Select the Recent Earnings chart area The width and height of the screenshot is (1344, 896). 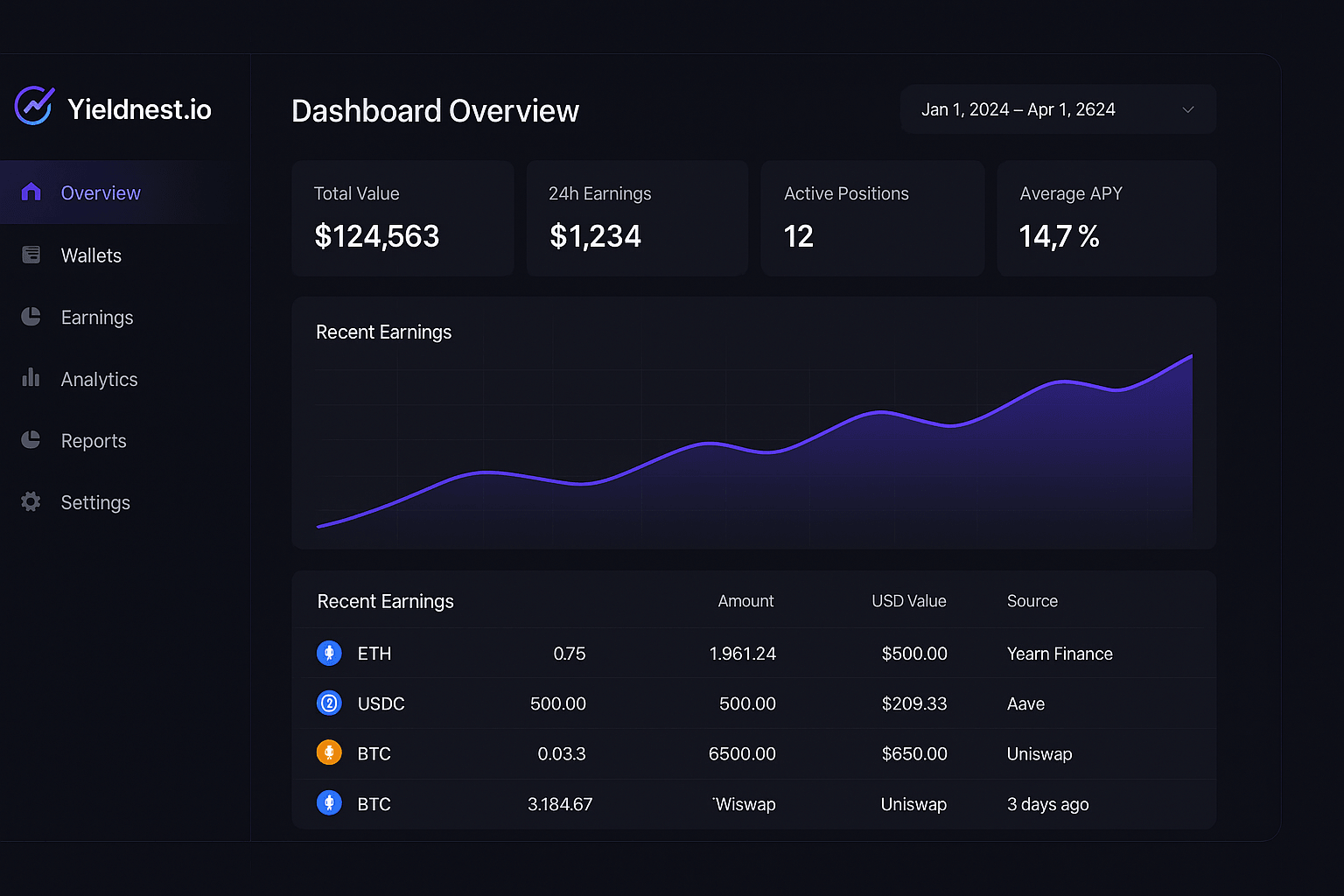tap(752, 437)
